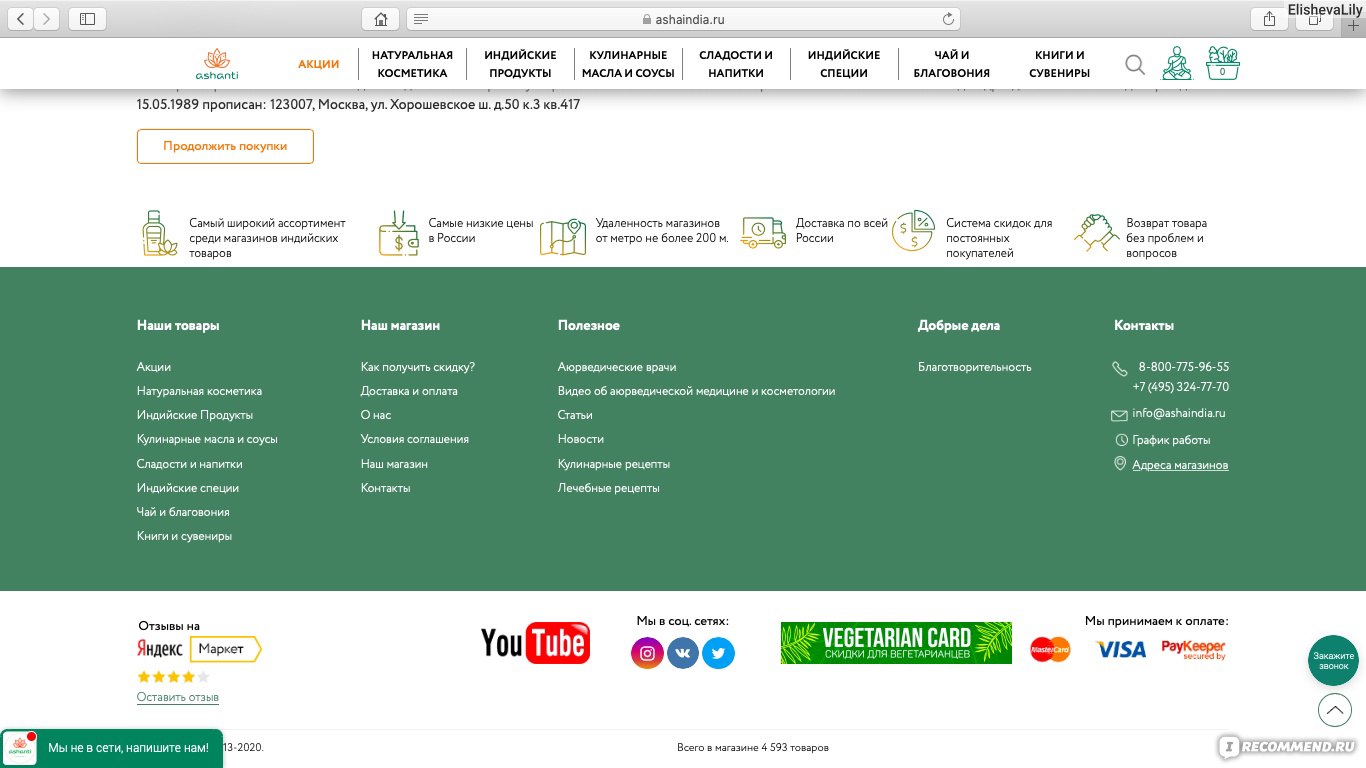The image size is (1366, 768).
Task: Click the Yandex Market star rating
Action: (x=174, y=677)
